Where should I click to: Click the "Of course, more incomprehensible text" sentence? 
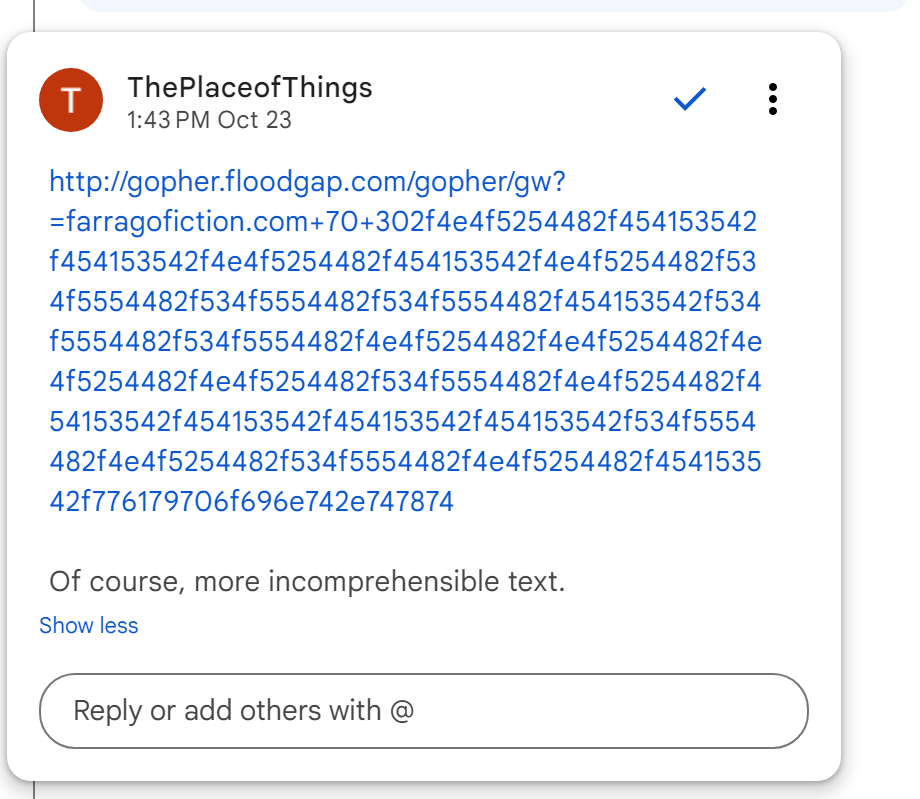click(x=307, y=581)
